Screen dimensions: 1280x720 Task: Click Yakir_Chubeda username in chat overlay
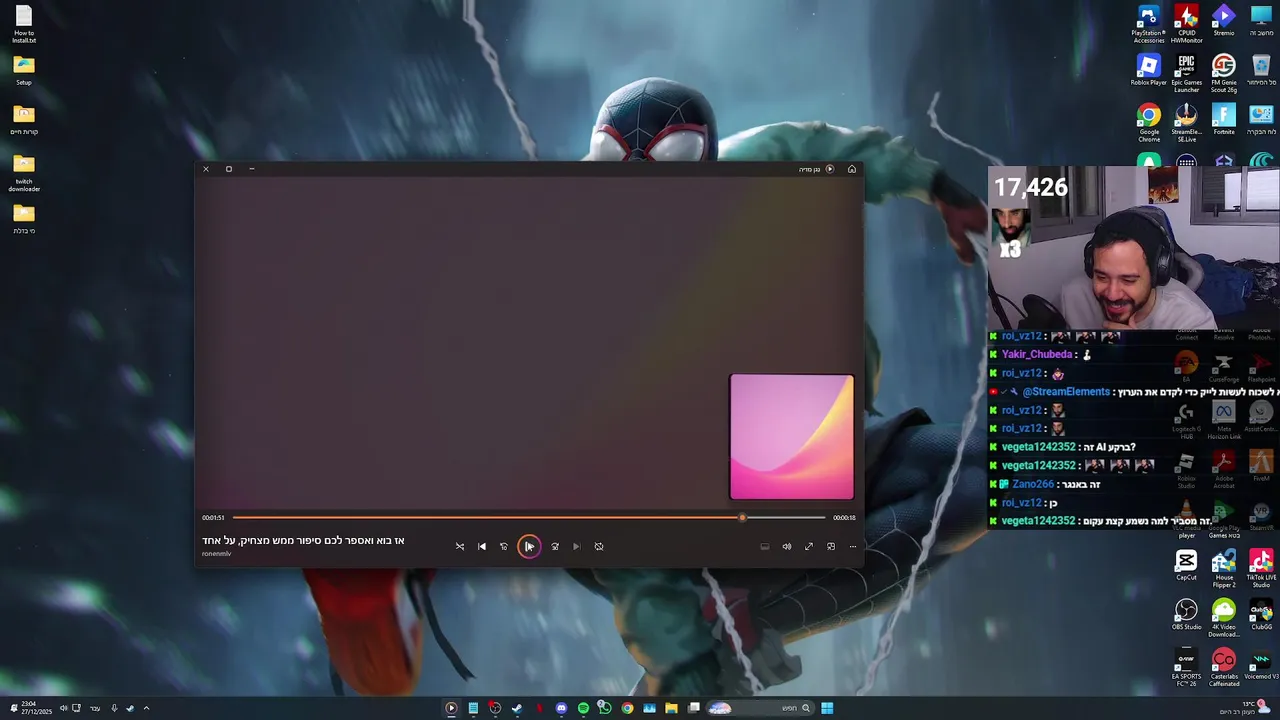(x=1038, y=354)
